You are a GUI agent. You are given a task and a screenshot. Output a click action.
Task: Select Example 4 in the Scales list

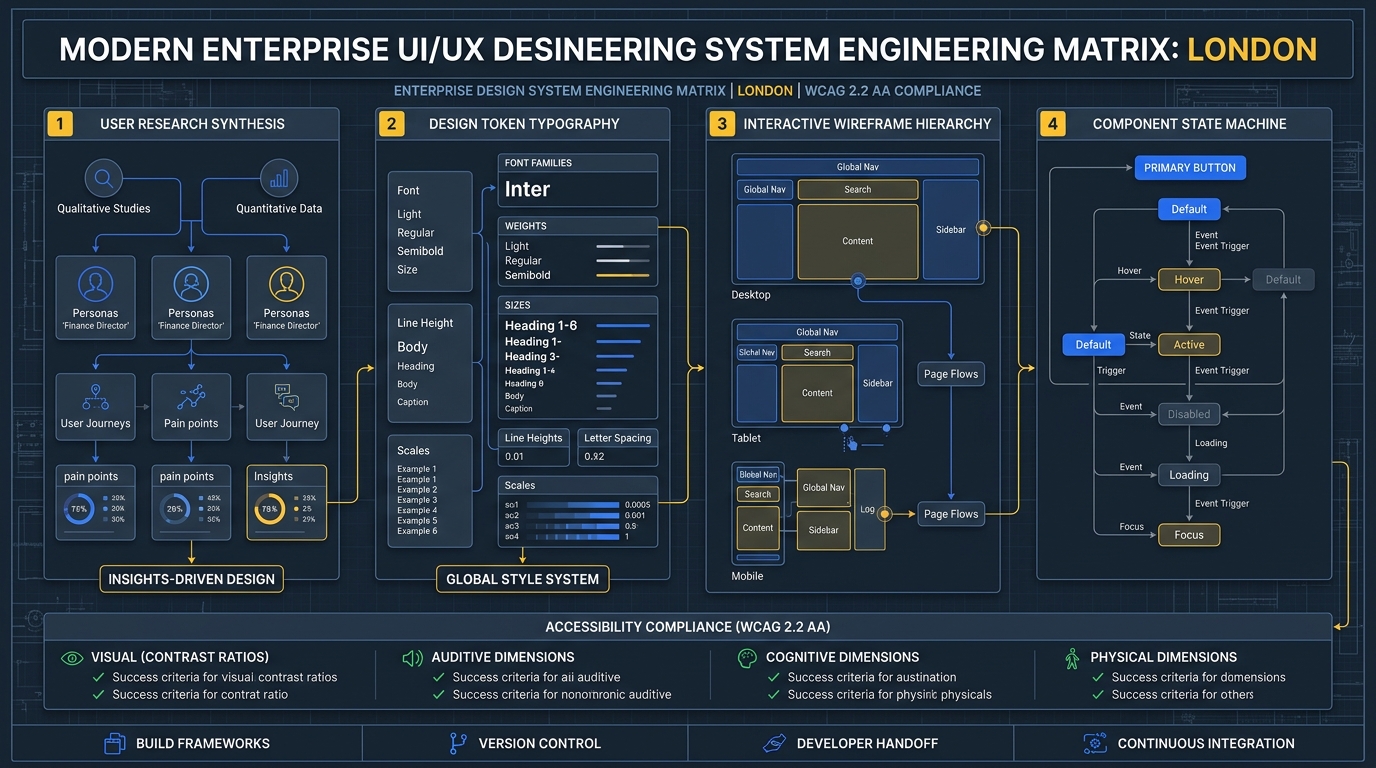tap(417, 510)
